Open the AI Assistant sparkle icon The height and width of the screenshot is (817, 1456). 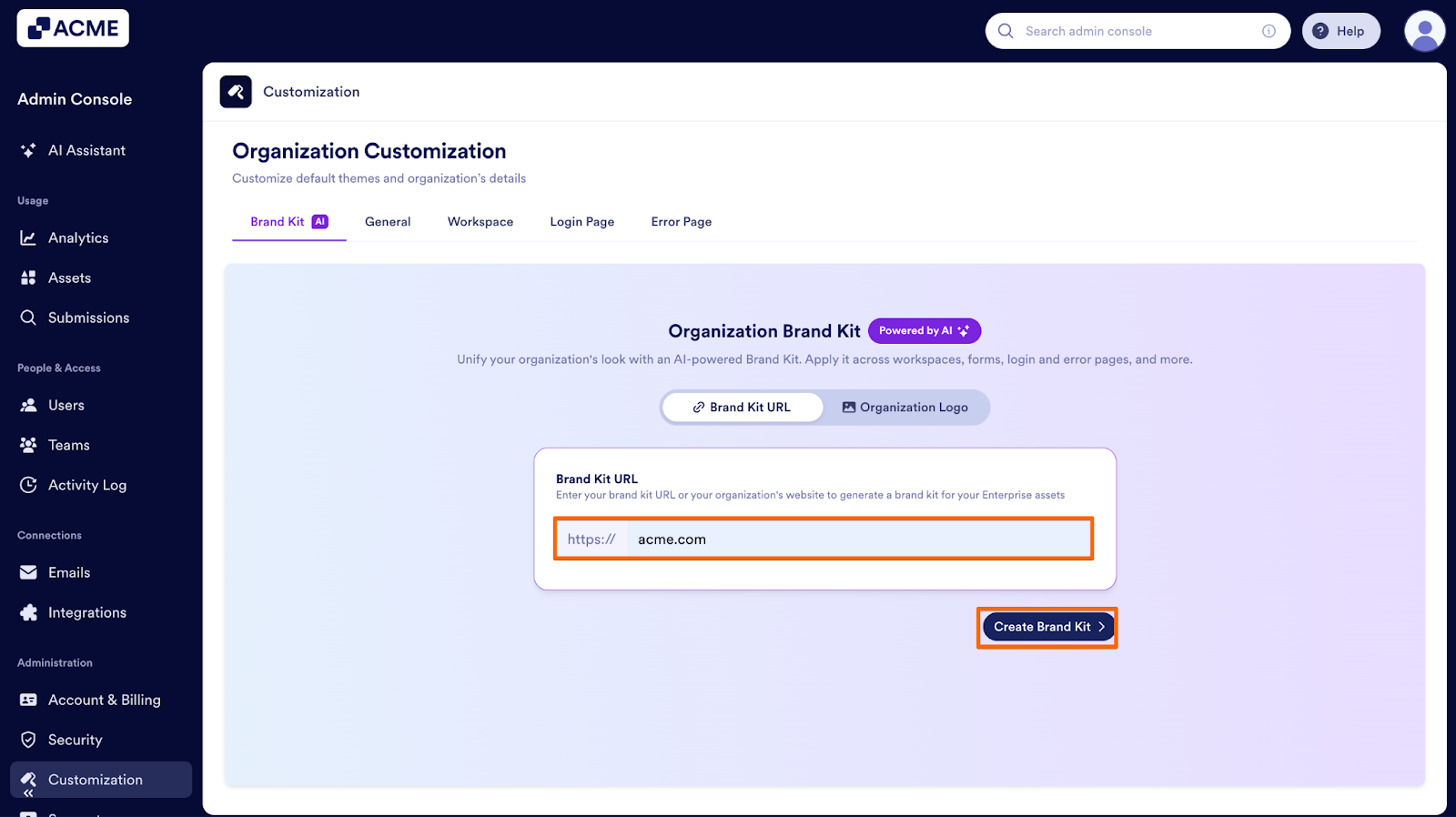28,150
